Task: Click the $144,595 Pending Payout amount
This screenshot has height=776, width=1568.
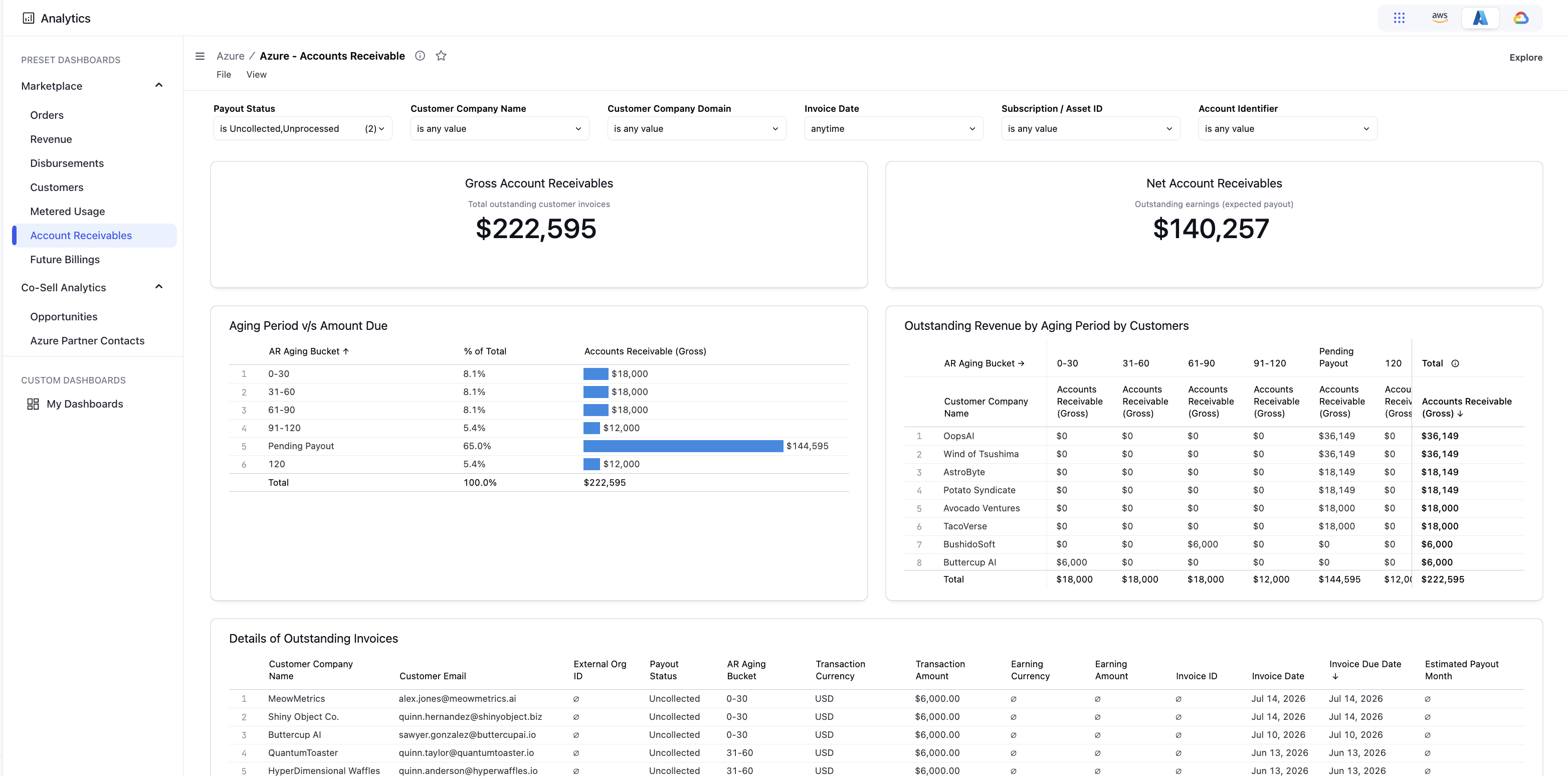Action: coord(807,446)
